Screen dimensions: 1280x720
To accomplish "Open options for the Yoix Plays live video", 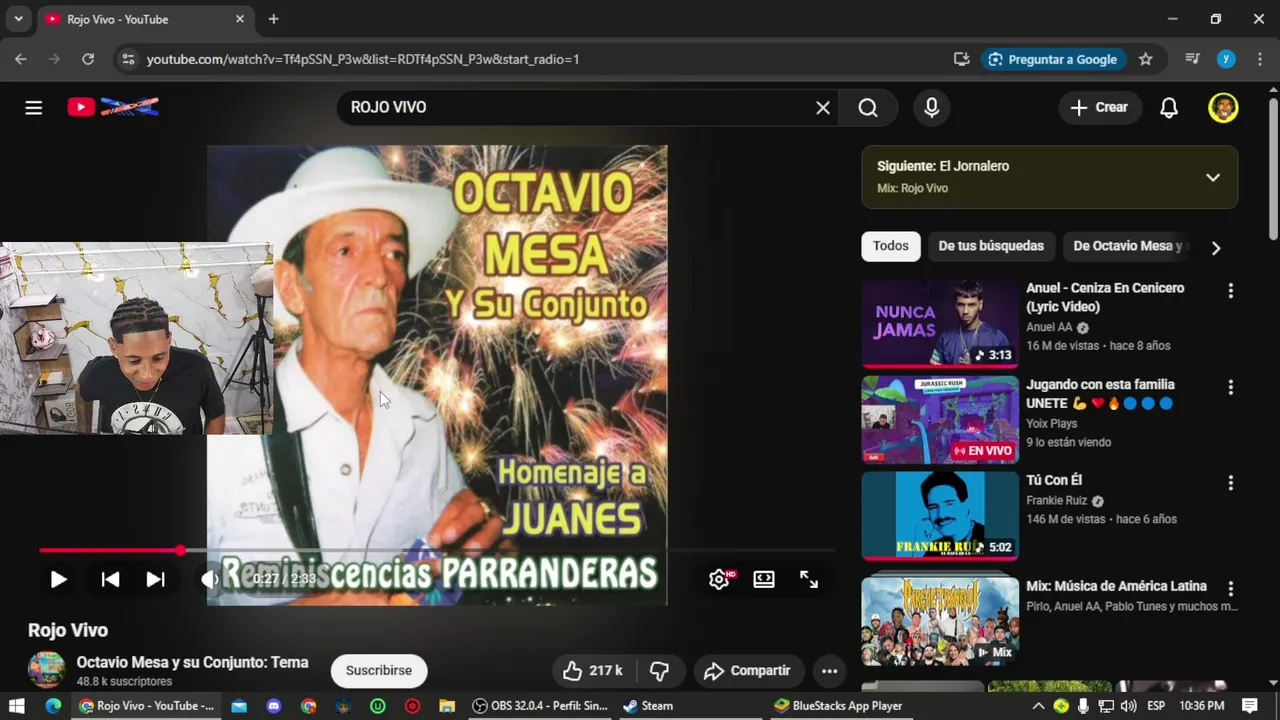I will [x=1231, y=387].
